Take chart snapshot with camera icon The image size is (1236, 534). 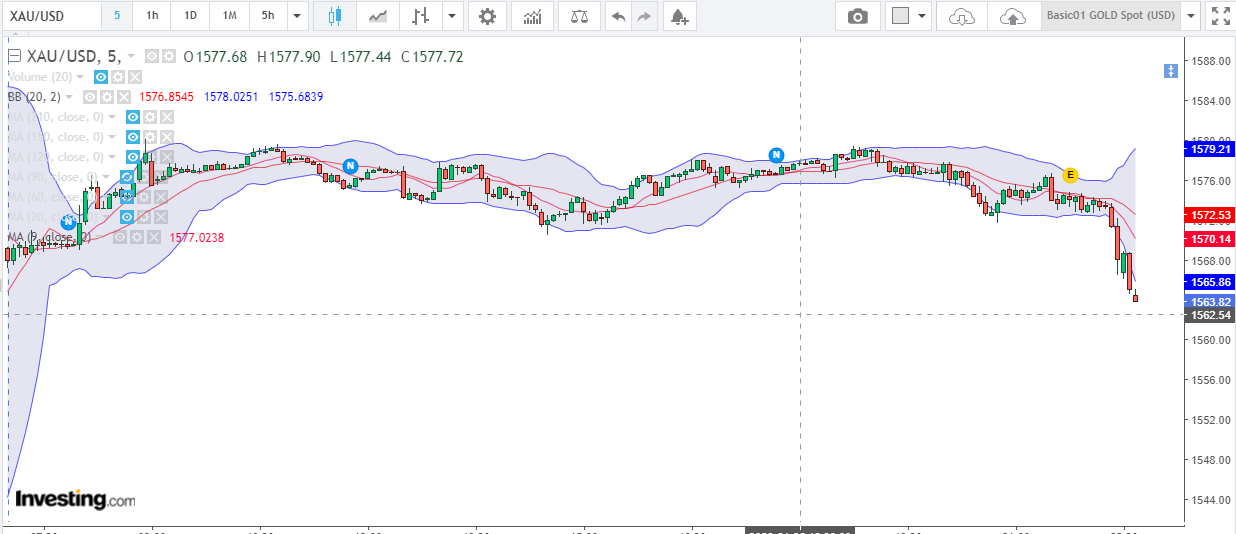[x=858, y=16]
